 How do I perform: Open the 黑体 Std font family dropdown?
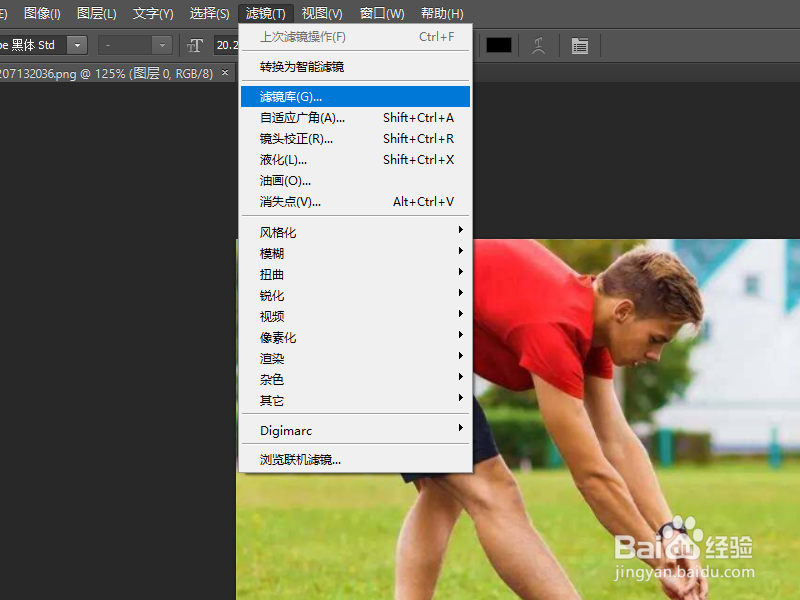click(x=77, y=45)
